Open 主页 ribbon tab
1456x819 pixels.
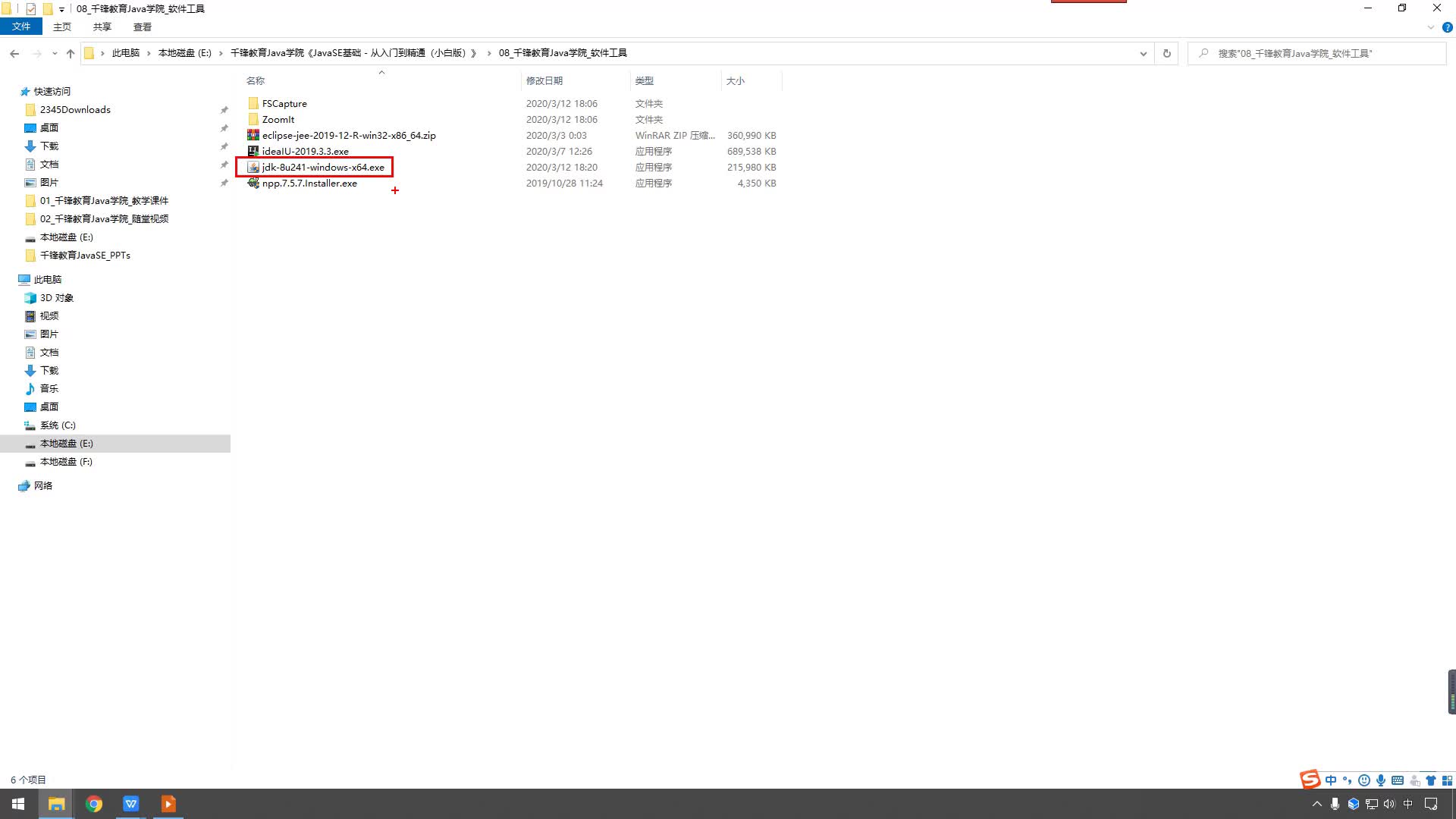tap(62, 27)
